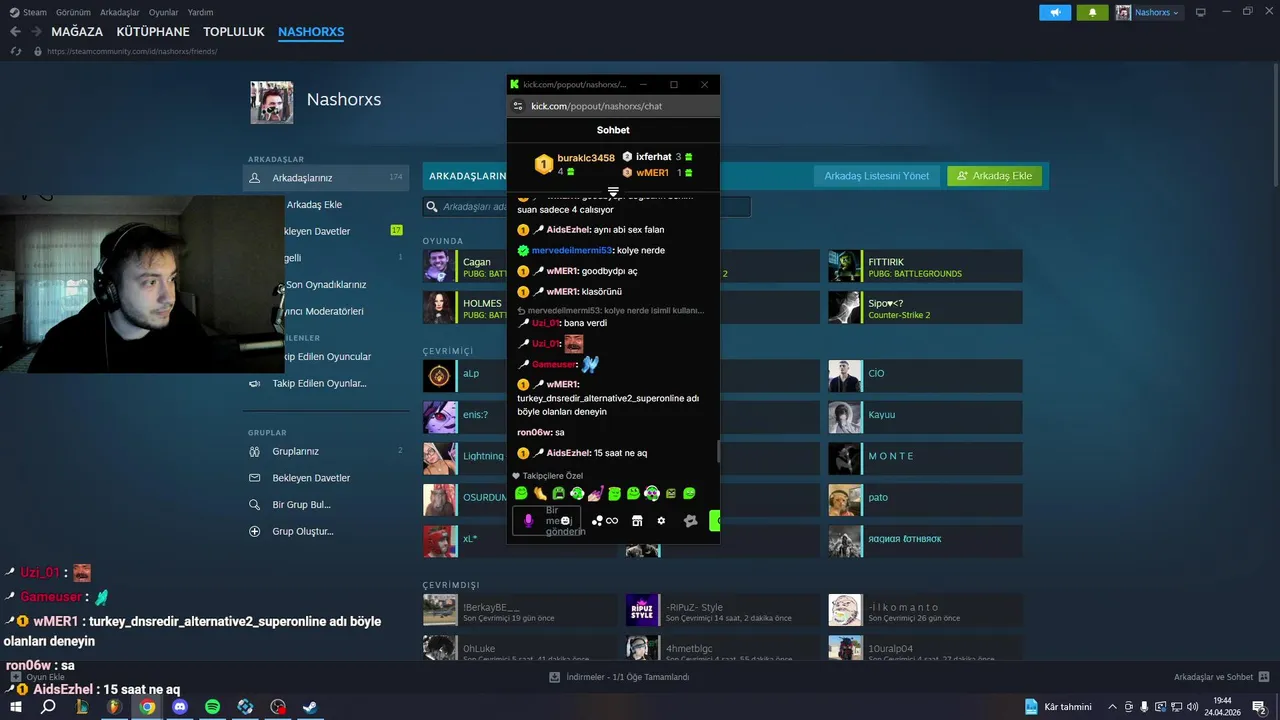Screen dimensions: 1280x720
Task: Click the Steam URL address field
Action: point(132,51)
